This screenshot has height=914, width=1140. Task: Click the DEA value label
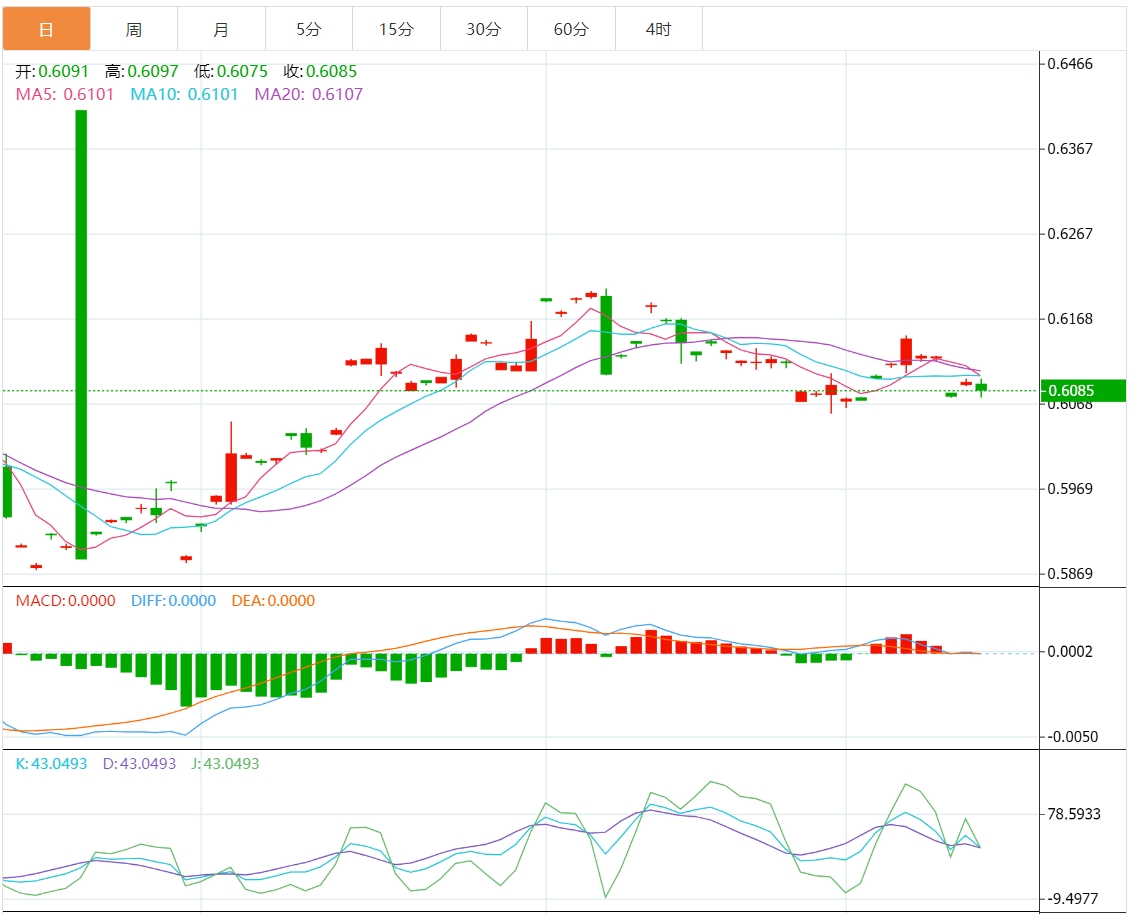273,601
